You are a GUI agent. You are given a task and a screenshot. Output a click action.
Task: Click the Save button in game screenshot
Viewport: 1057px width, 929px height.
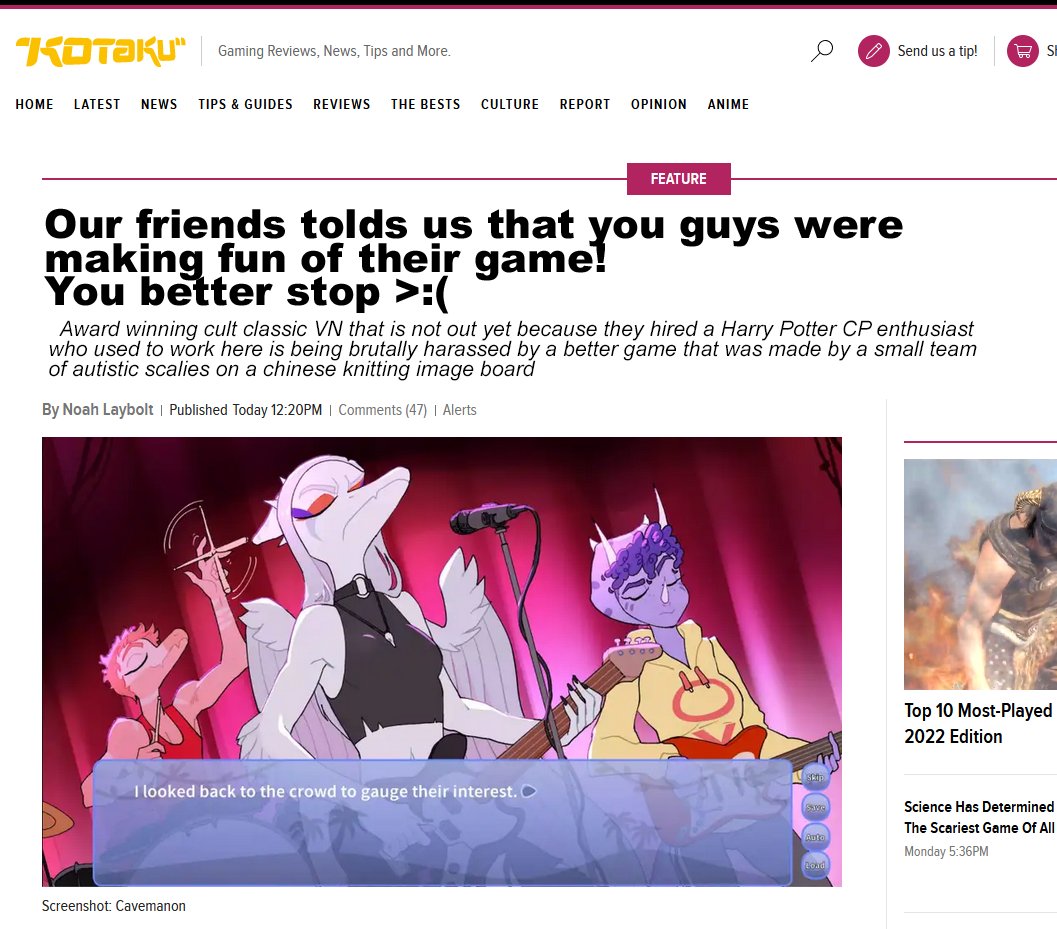coord(815,807)
